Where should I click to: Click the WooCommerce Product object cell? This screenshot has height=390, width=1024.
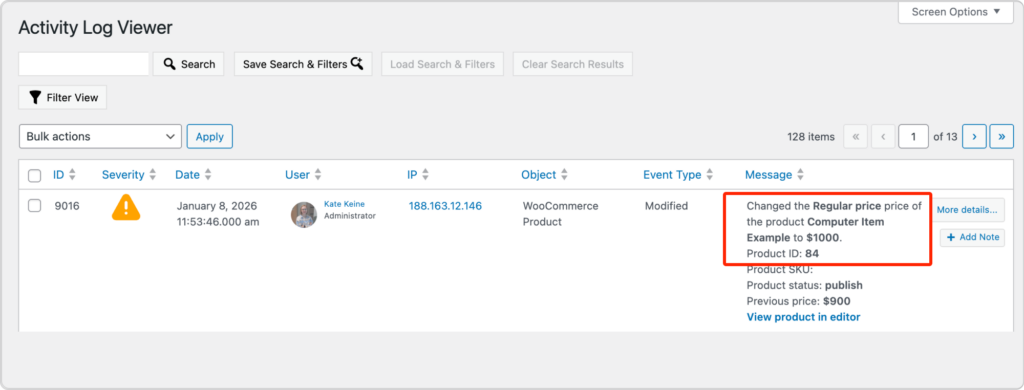click(560, 214)
